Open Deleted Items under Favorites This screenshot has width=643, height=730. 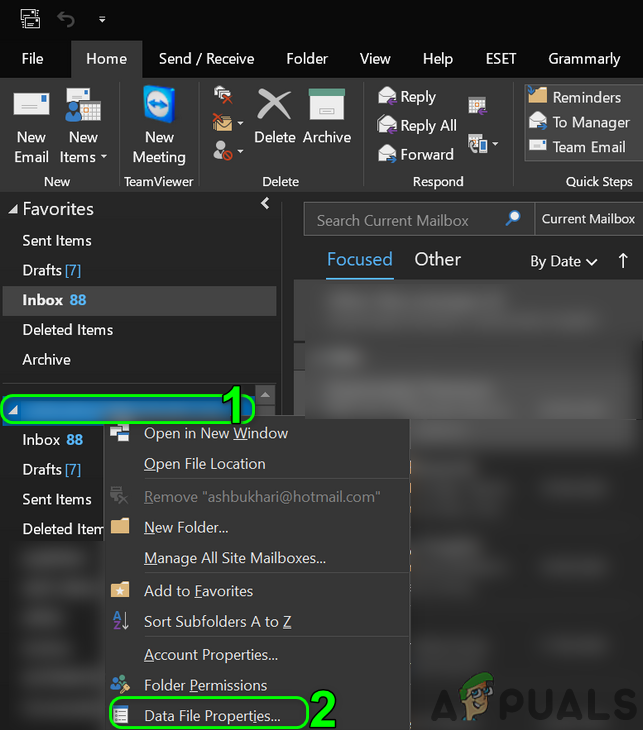[x=68, y=330]
